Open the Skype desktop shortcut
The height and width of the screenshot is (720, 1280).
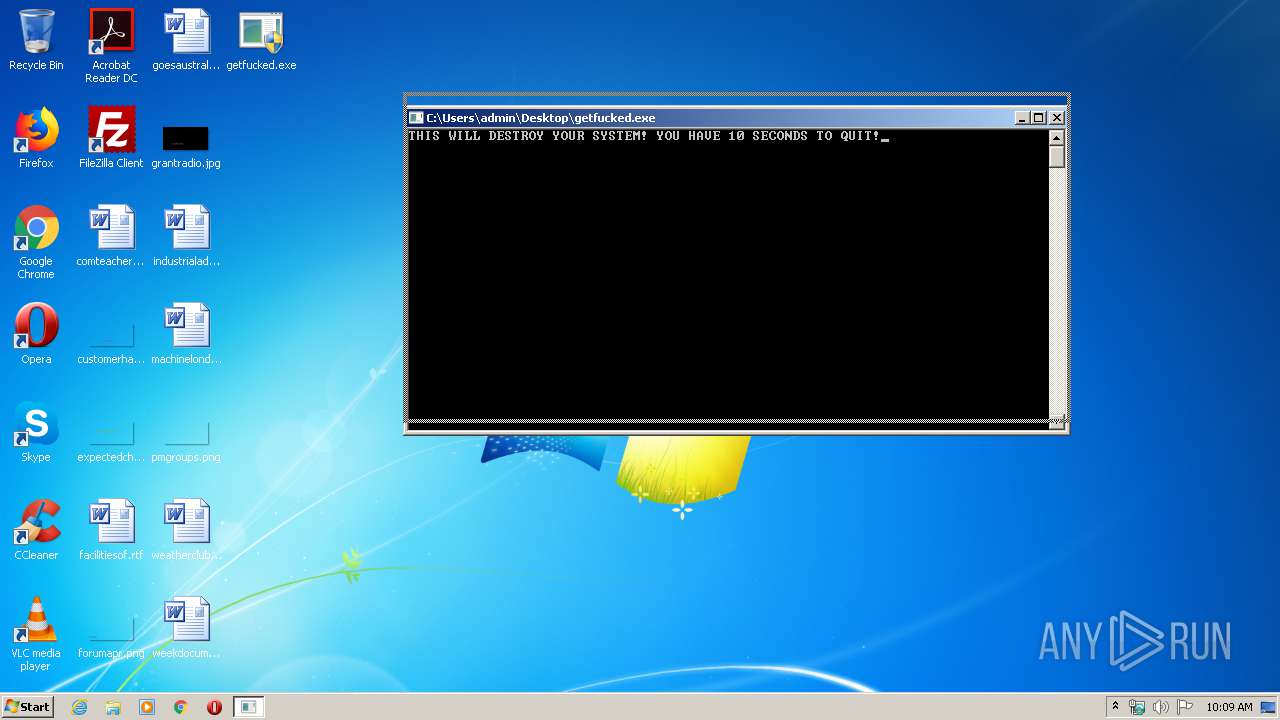click(x=36, y=432)
